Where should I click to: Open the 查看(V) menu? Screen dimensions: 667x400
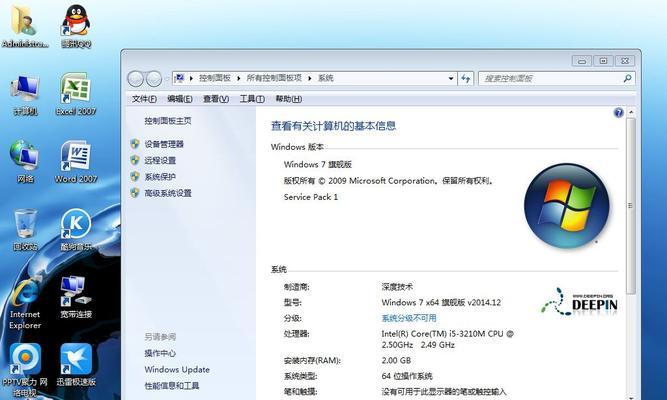click(x=216, y=99)
